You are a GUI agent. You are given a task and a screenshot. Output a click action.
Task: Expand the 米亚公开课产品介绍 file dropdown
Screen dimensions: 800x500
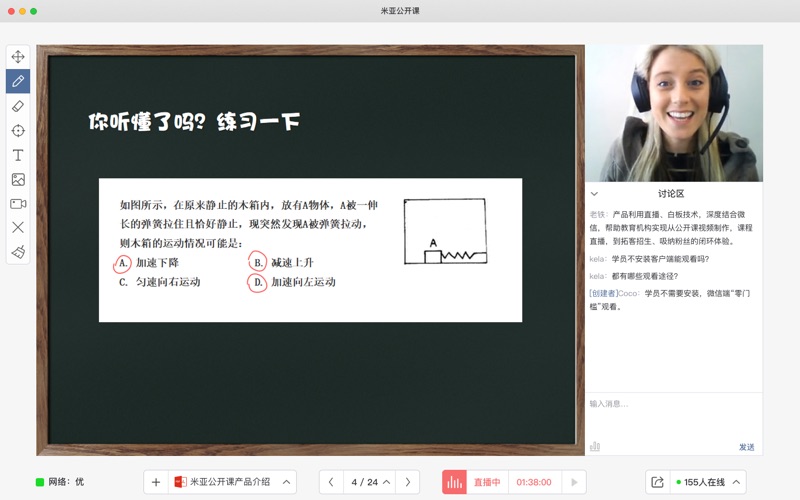point(286,482)
